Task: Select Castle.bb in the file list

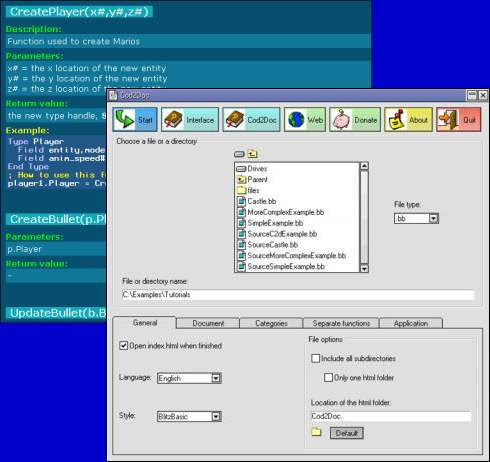Action: [261, 201]
